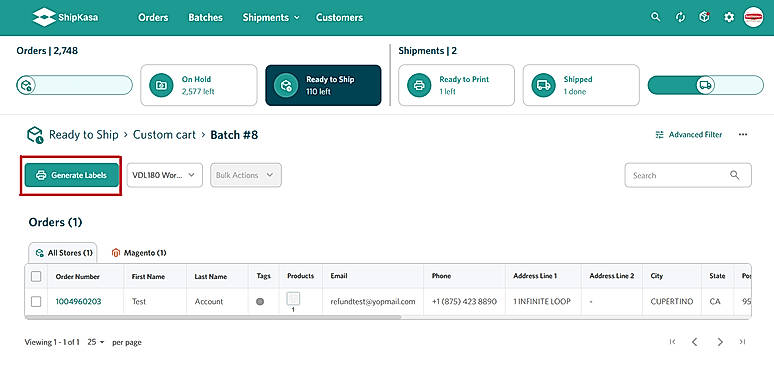
Task: Expand the VDL180 Wor... dropdown
Action: 165,175
